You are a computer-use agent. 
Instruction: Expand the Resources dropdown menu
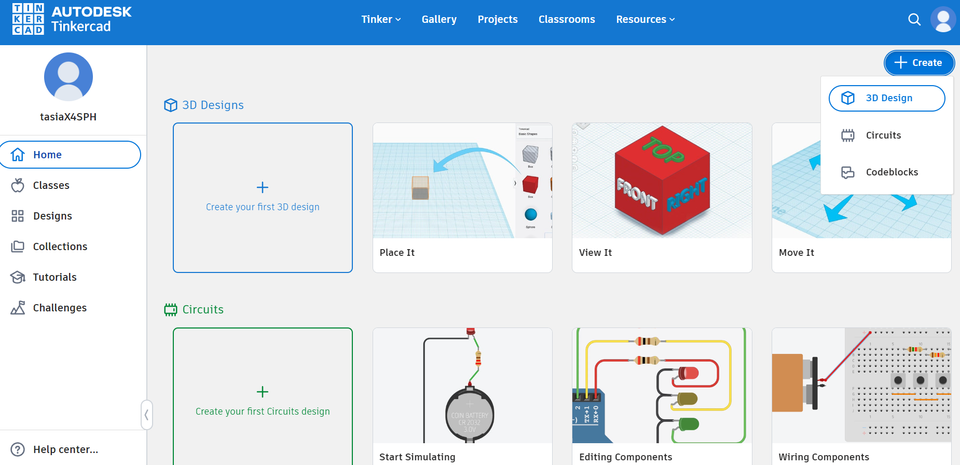tap(645, 20)
